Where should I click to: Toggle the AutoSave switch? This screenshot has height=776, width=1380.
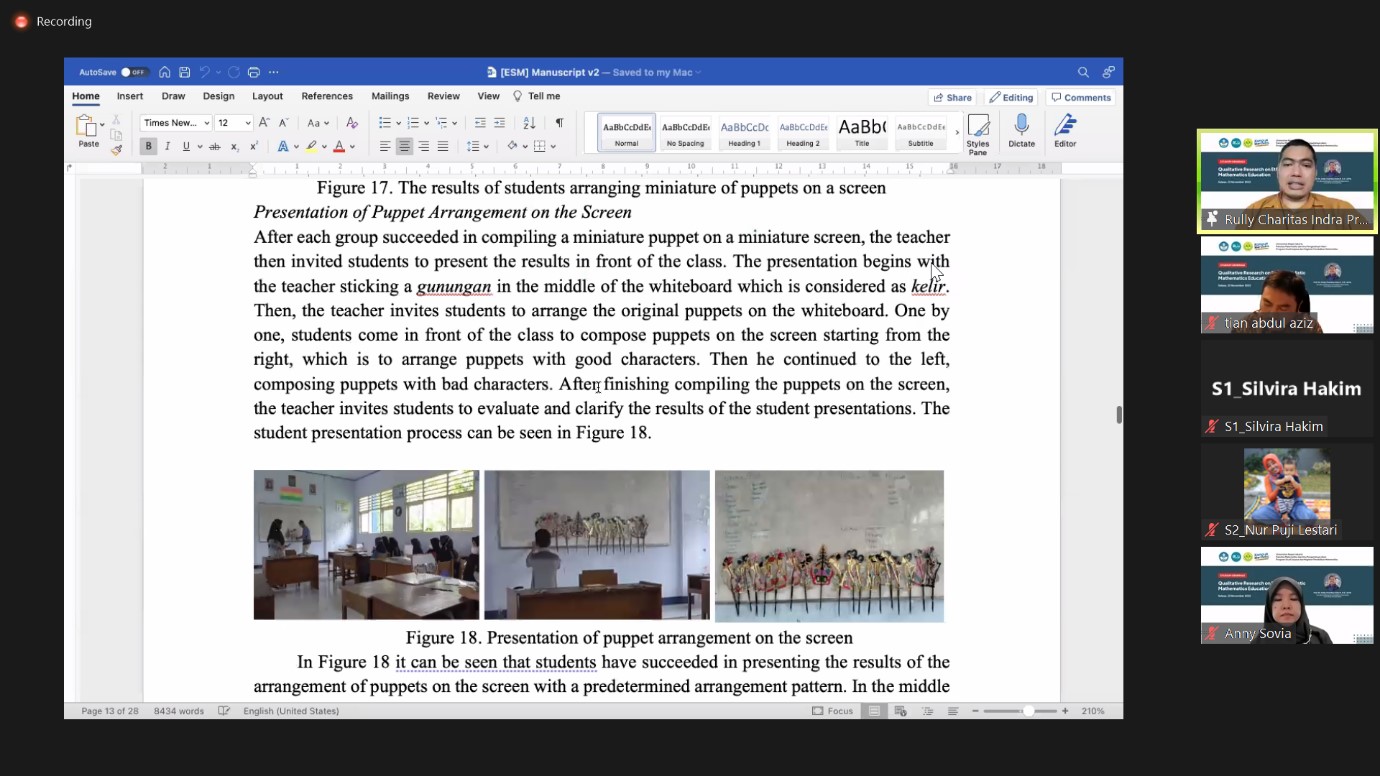tap(134, 72)
